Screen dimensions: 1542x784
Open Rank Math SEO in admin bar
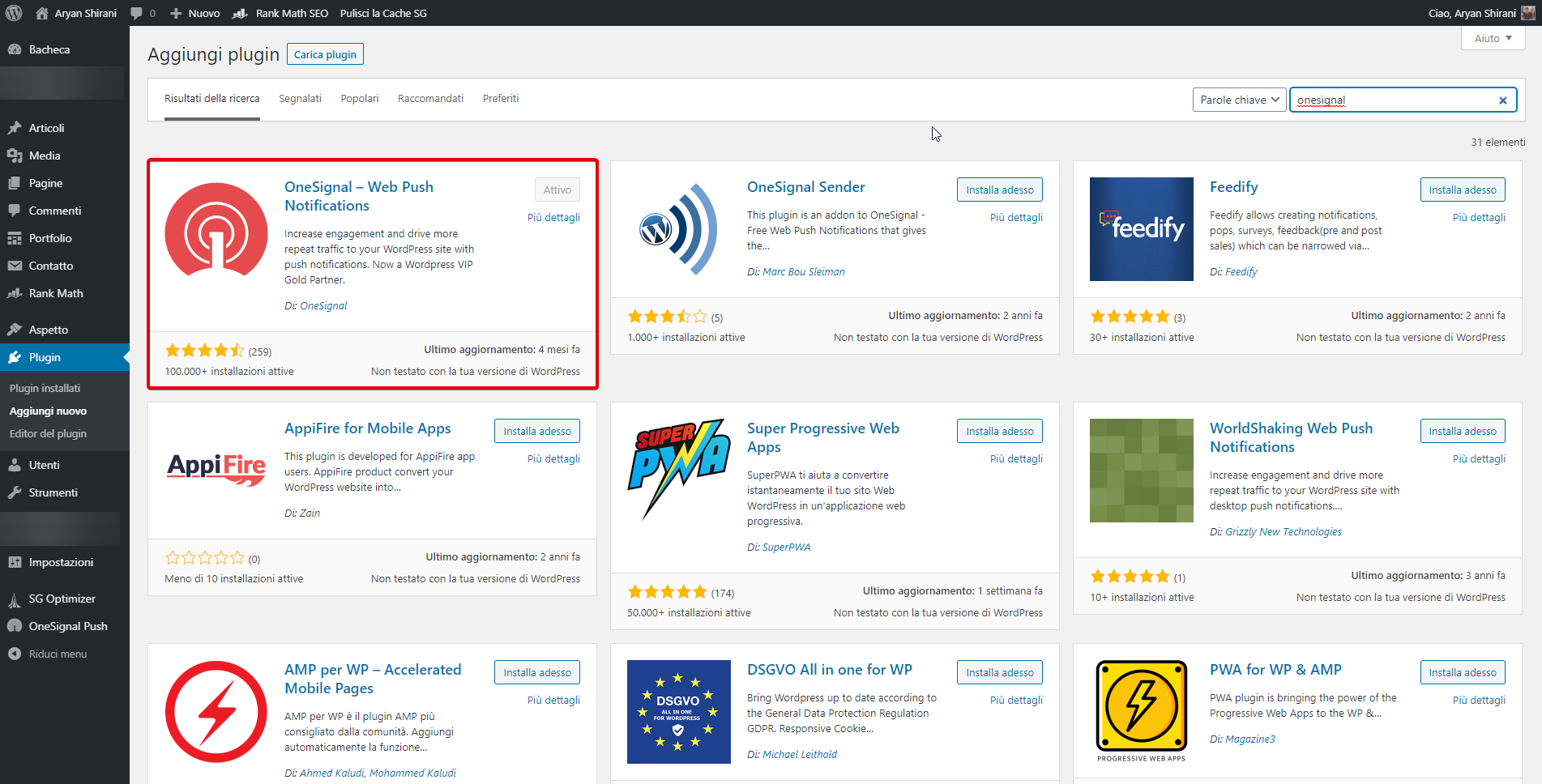(x=280, y=13)
